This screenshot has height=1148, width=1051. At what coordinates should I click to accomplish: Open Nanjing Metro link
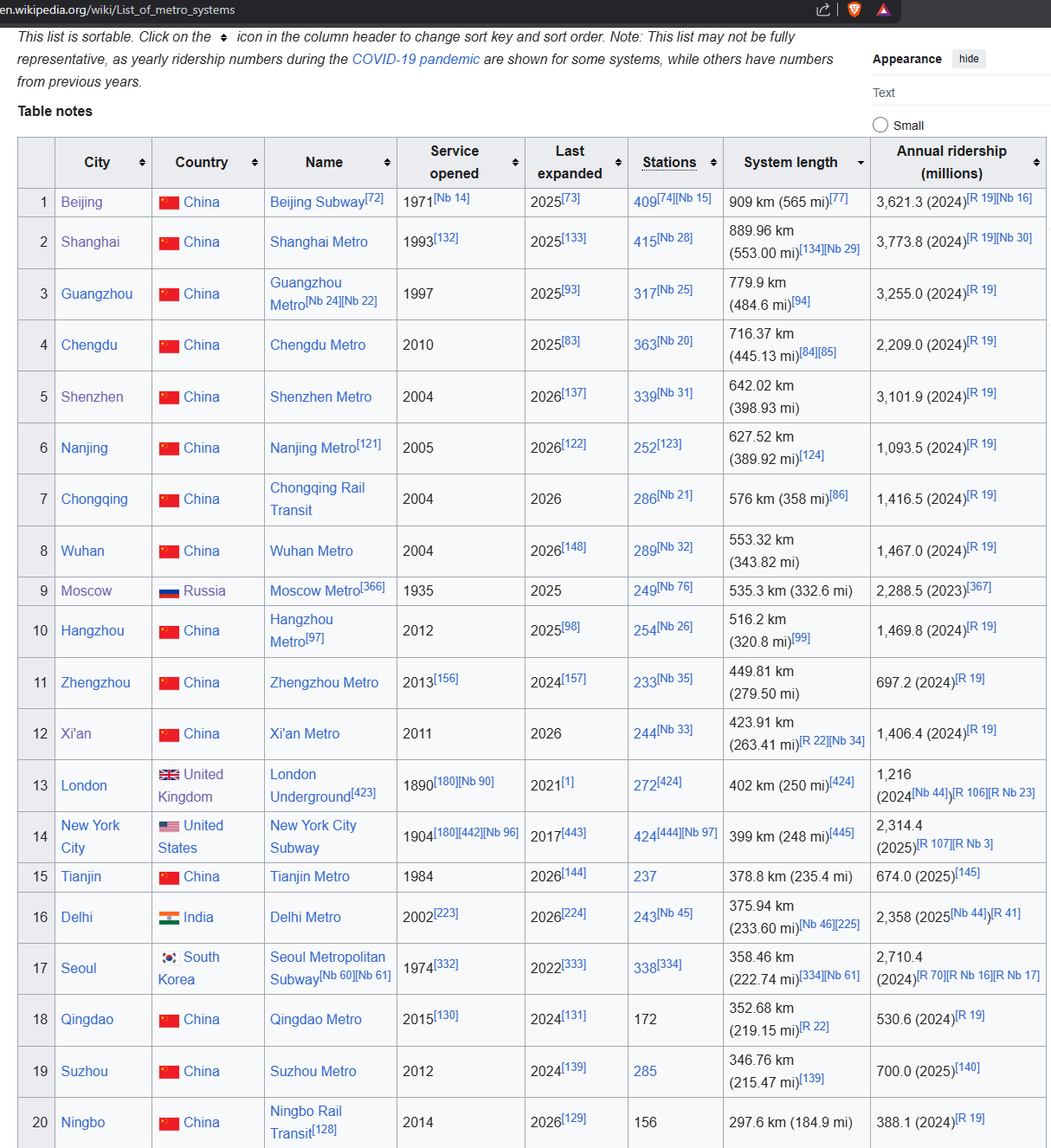[x=313, y=448]
